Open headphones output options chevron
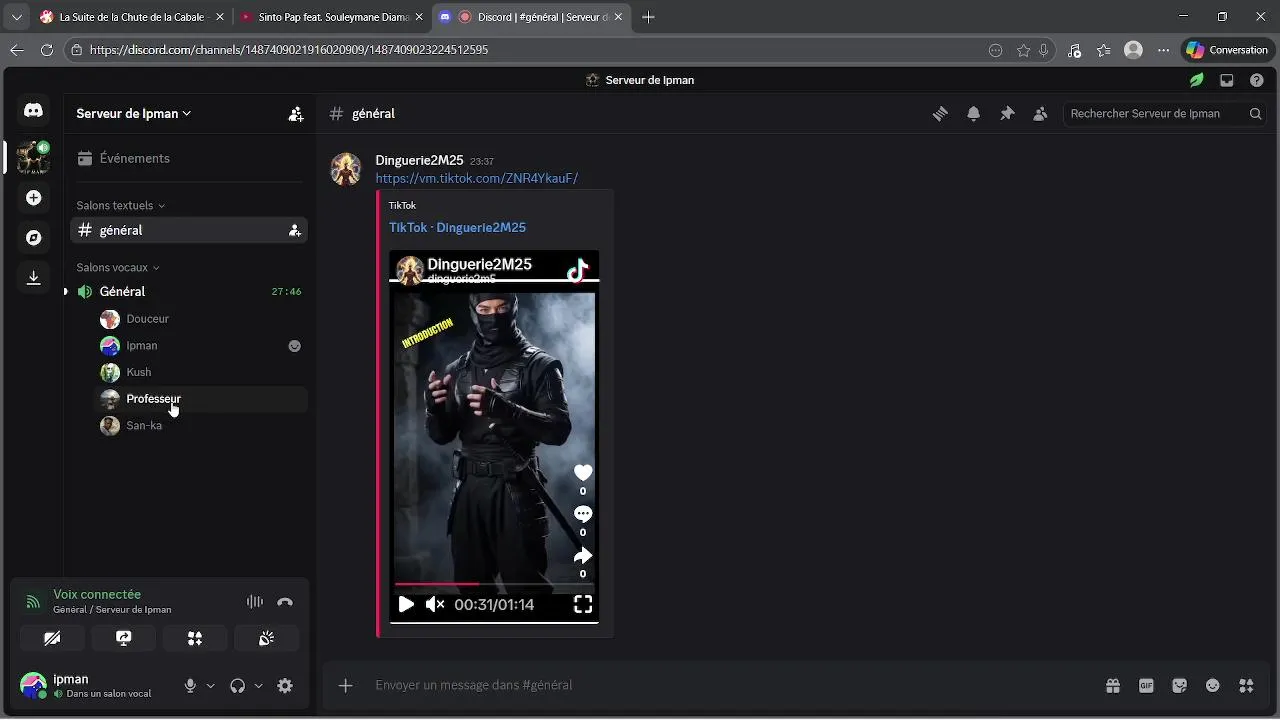Viewport: 1280px width, 720px height. click(258, 686)
